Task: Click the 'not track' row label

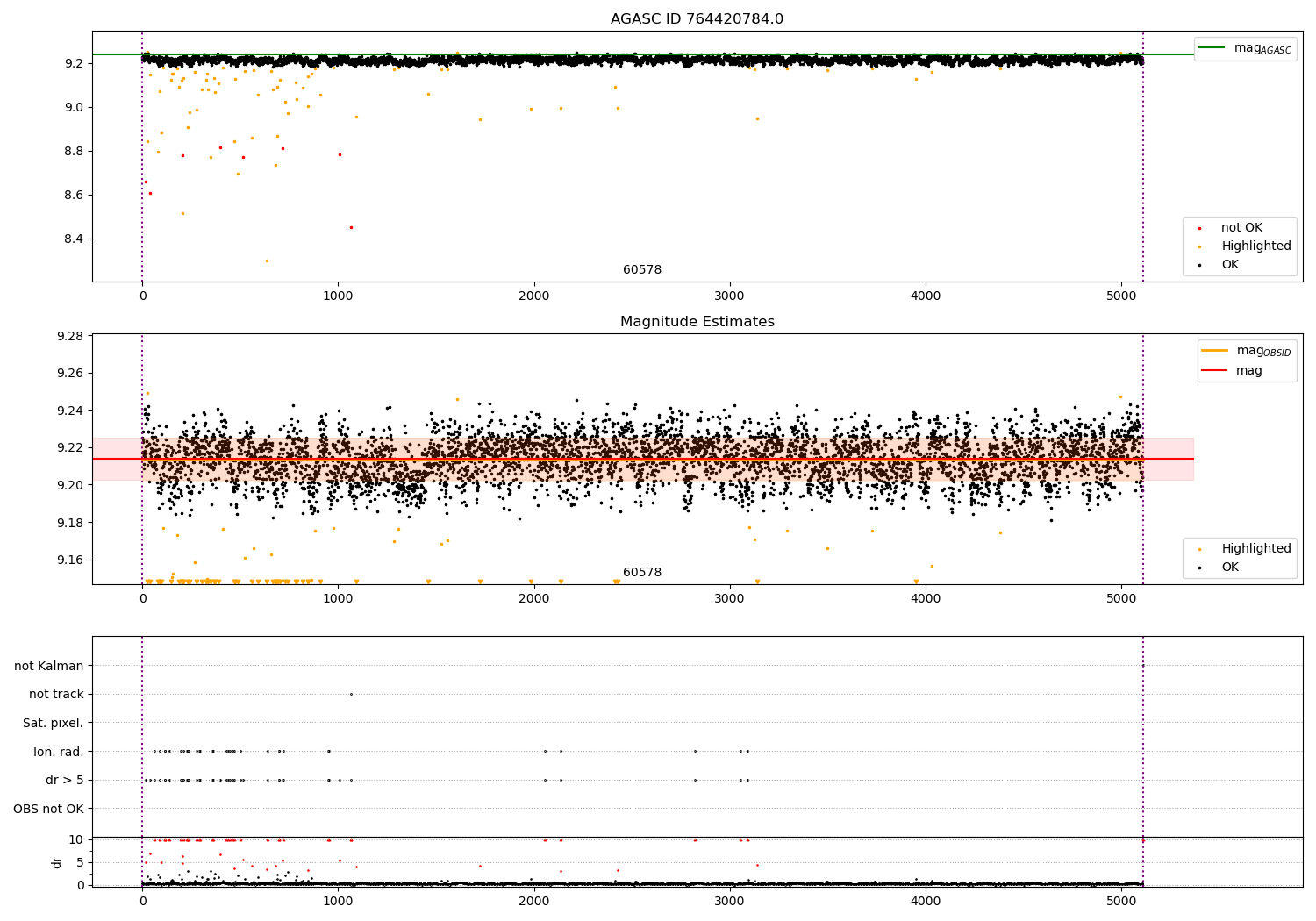Action: pyautogui.click(x=56, y=695)
